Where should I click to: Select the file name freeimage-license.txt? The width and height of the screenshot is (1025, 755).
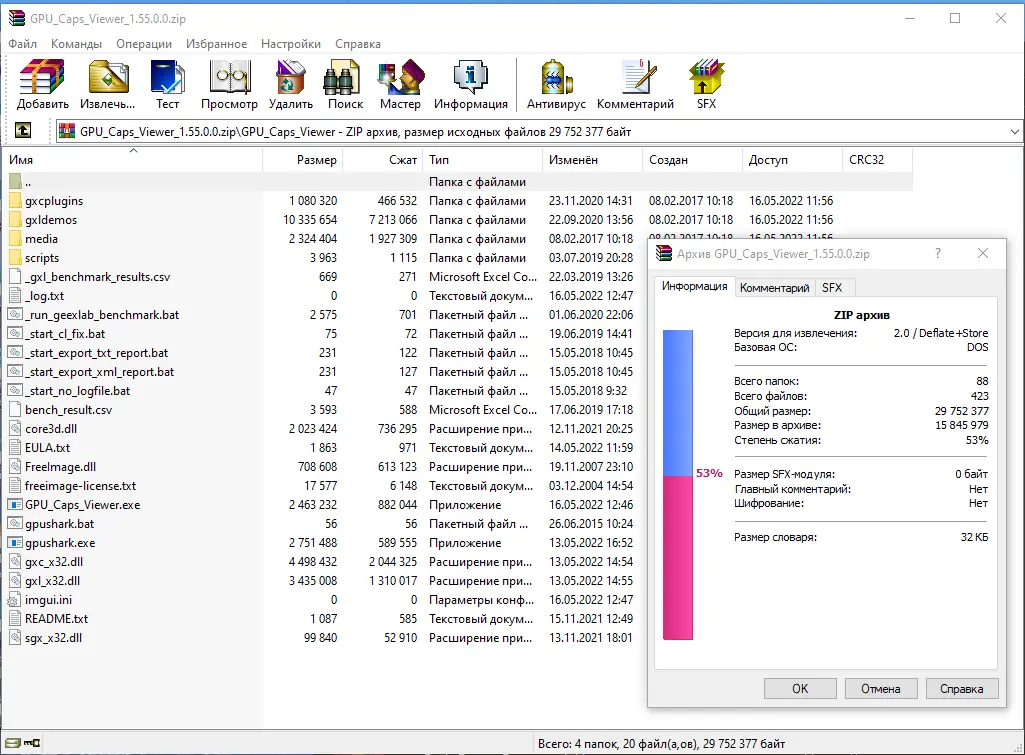point(80,486)
